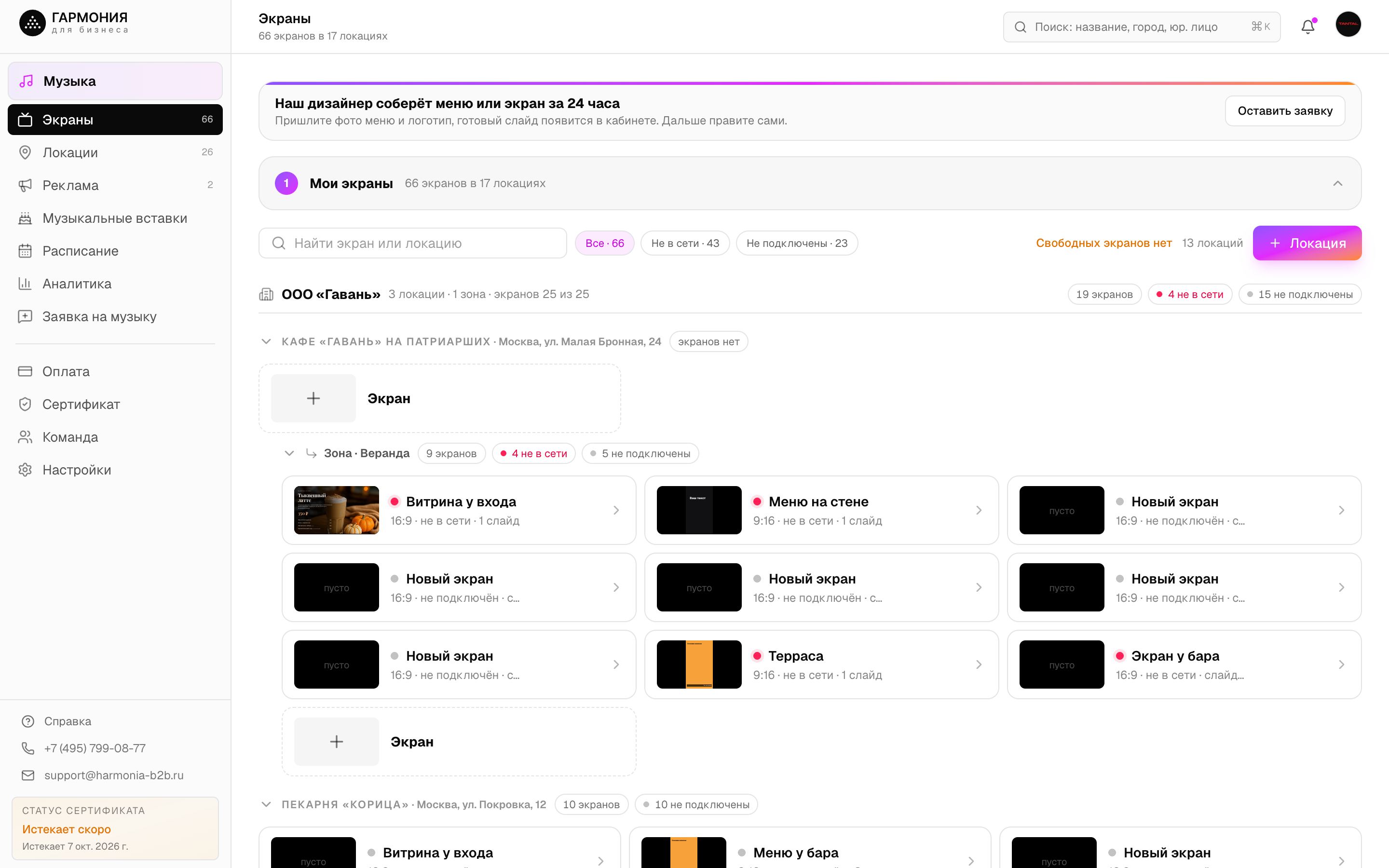Collapse the Мои экраны section
Image resolution: width=1389 pixels, height=868 pixels.
(1337, 183)
